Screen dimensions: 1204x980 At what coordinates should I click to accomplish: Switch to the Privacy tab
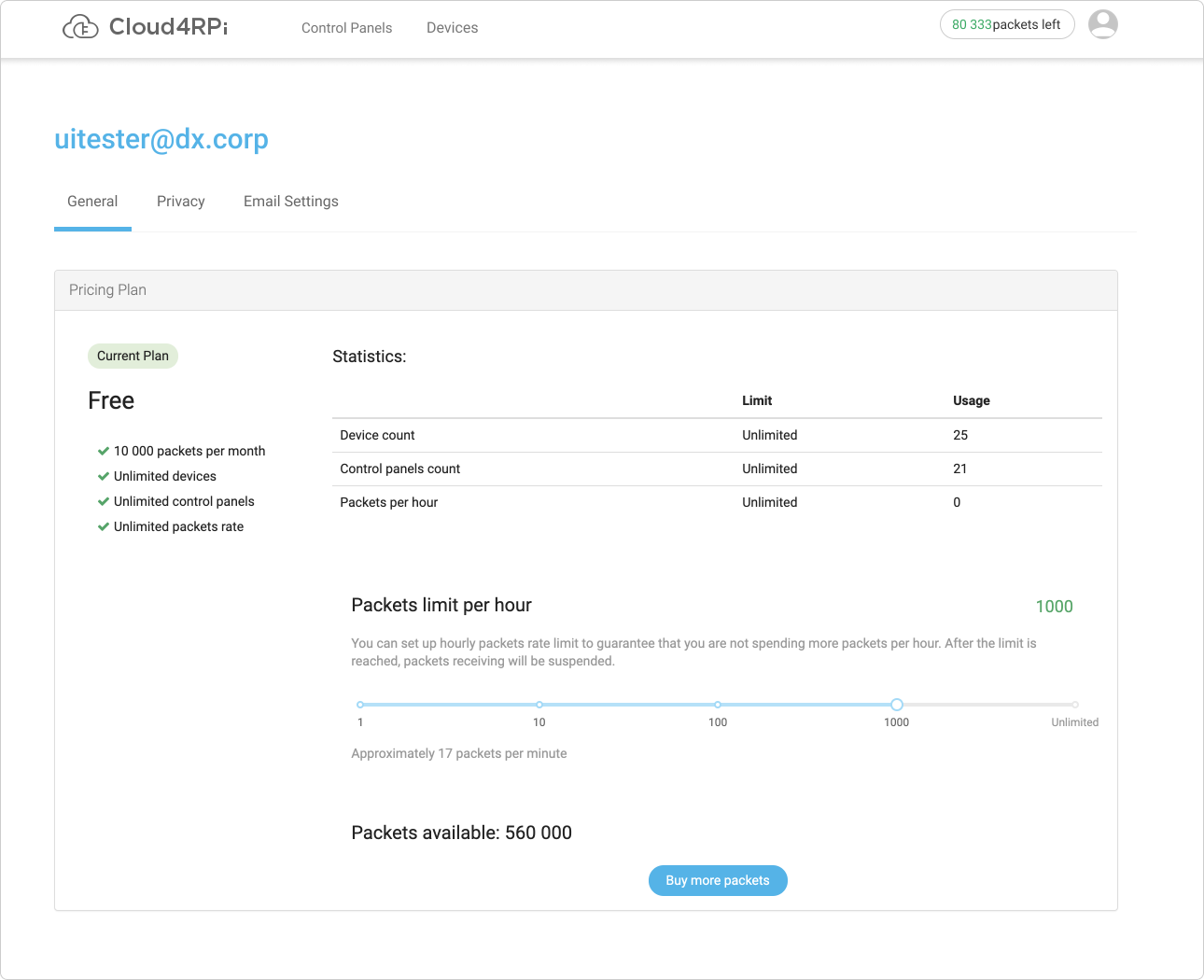pyautogui.click(x=180, y=202)
